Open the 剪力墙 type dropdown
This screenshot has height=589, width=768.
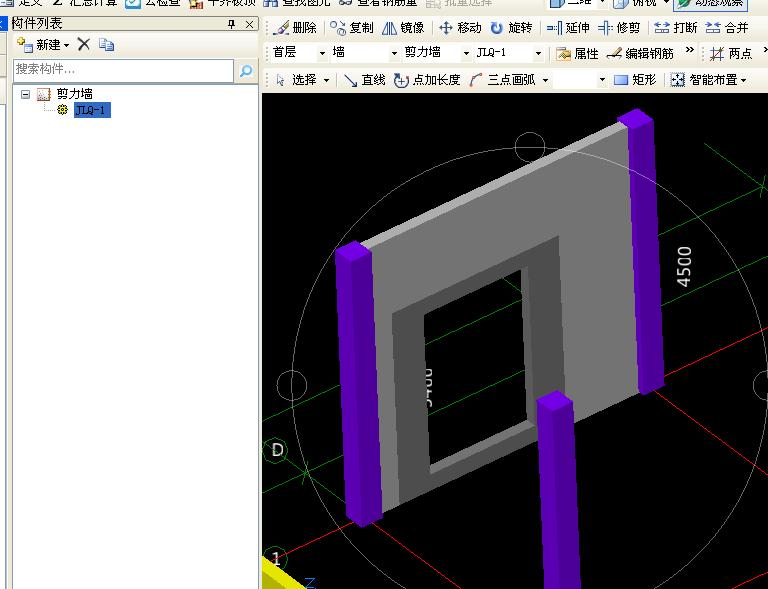click(x=466, y=53)
